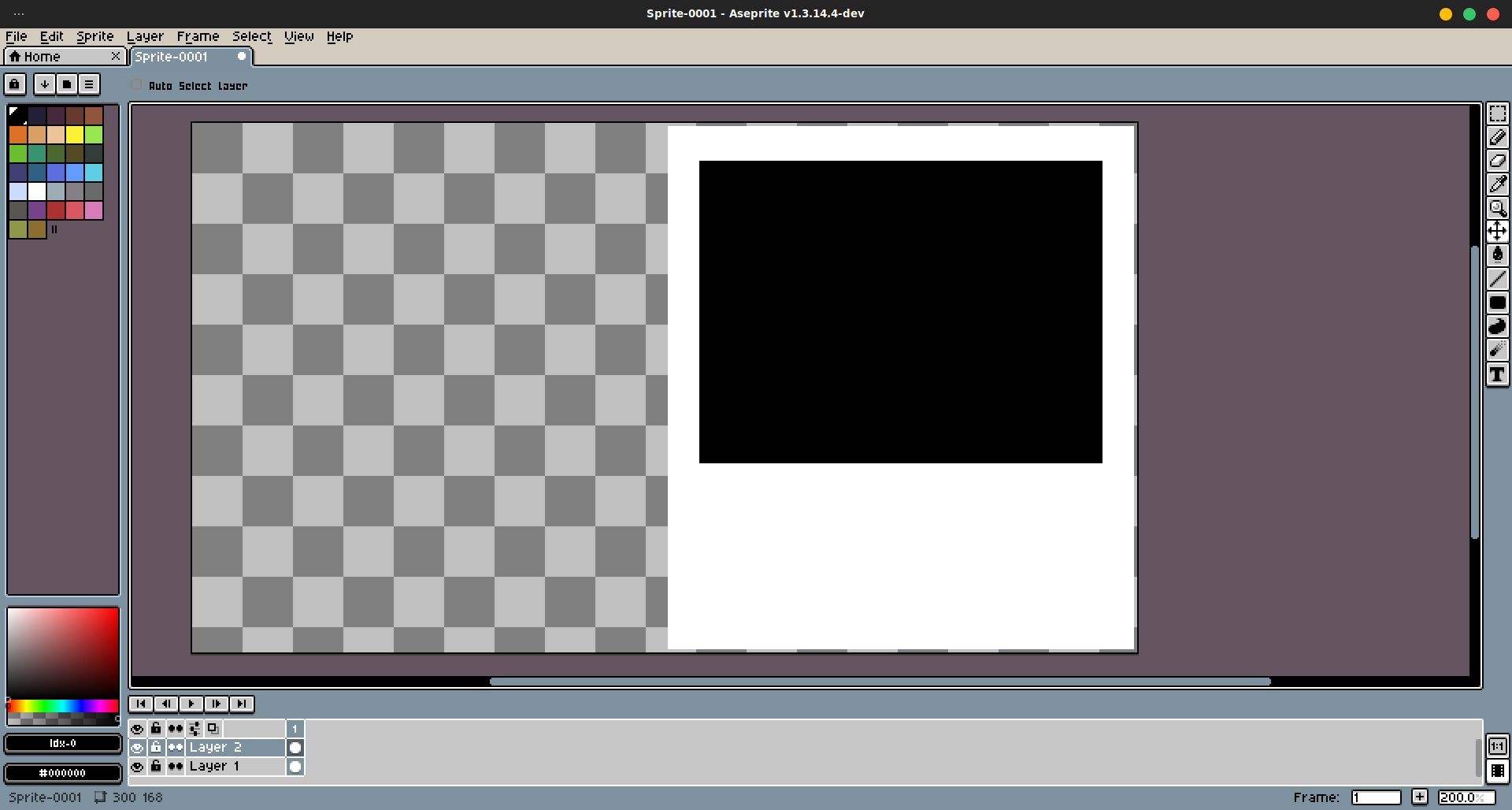Enable Auto Select Layer

pos(136,84)
